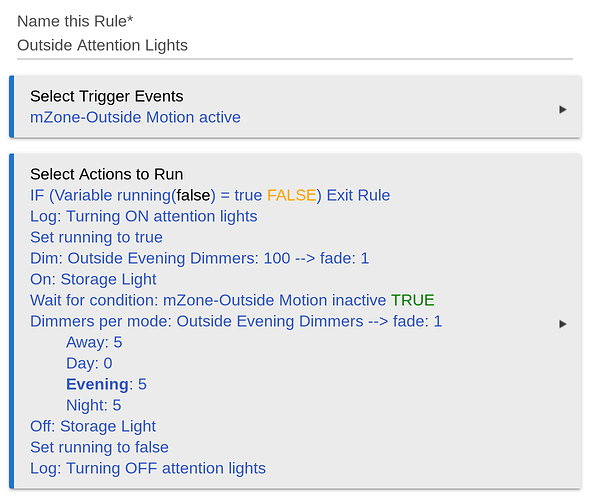Expand Select Actions to Run arrow
592x500 pixels.
pyautogui.click(x=563, y=324)
